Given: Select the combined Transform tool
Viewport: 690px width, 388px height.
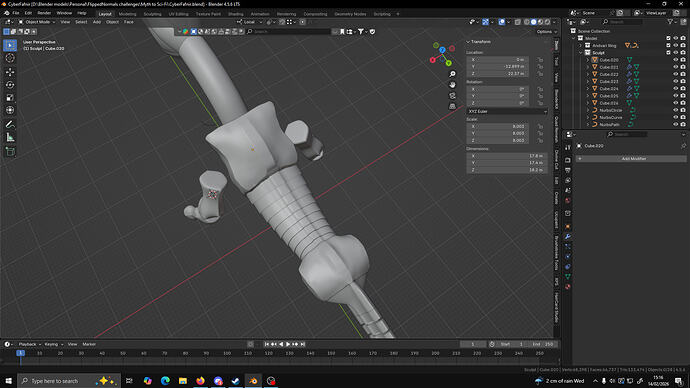Looking at the screenshot, I should (10, 110).
